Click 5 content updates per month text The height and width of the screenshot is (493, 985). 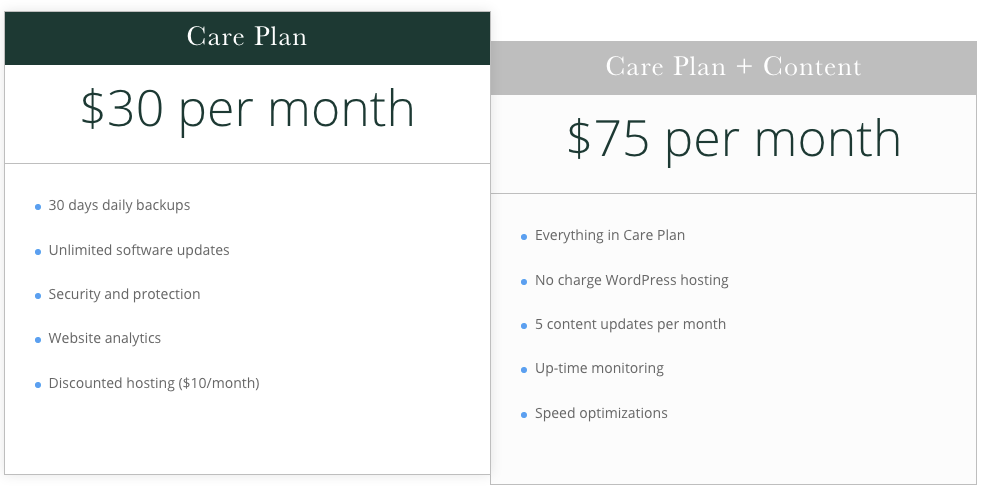(x=630, y=325)
